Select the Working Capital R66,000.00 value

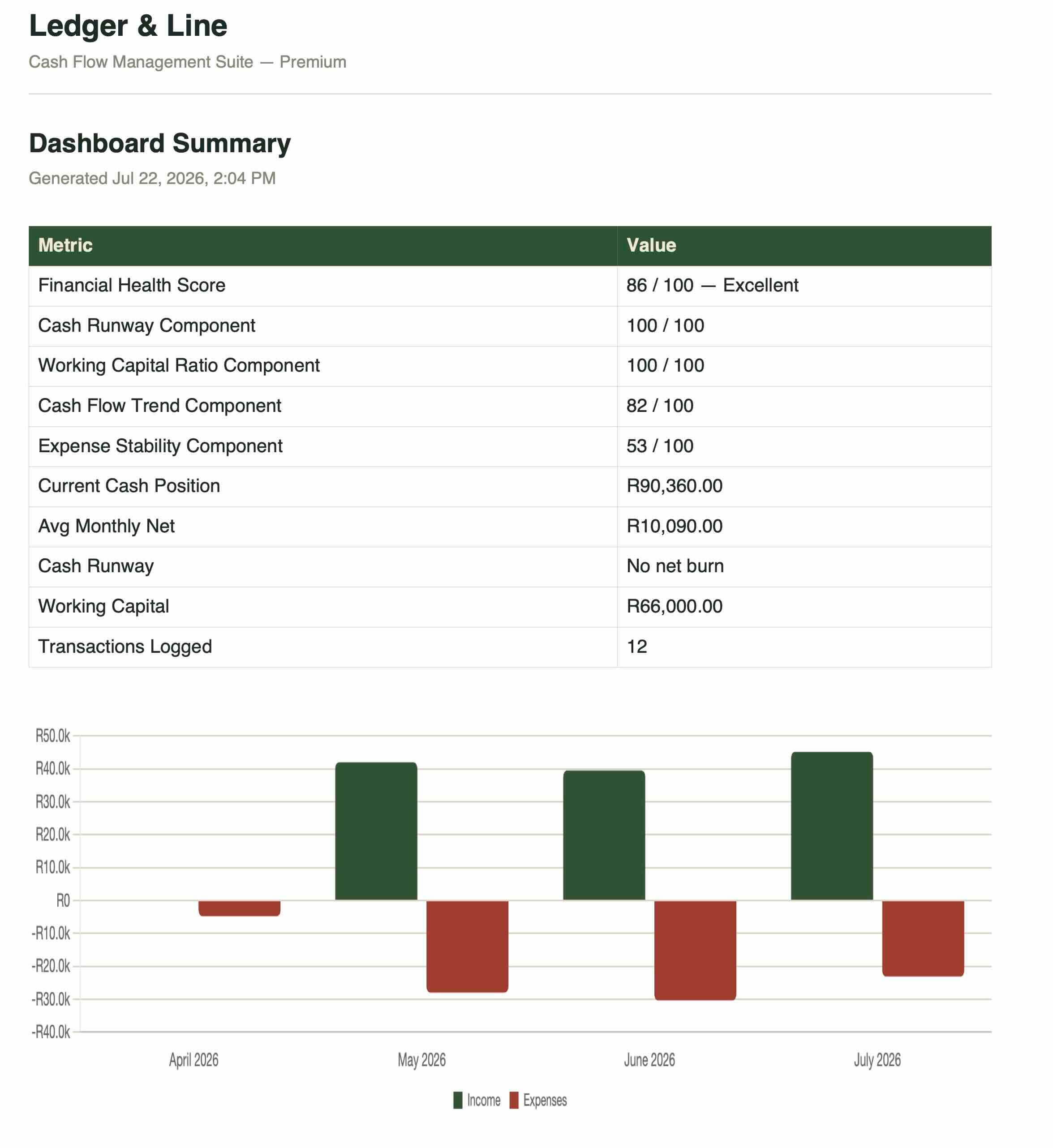(675, 606)
